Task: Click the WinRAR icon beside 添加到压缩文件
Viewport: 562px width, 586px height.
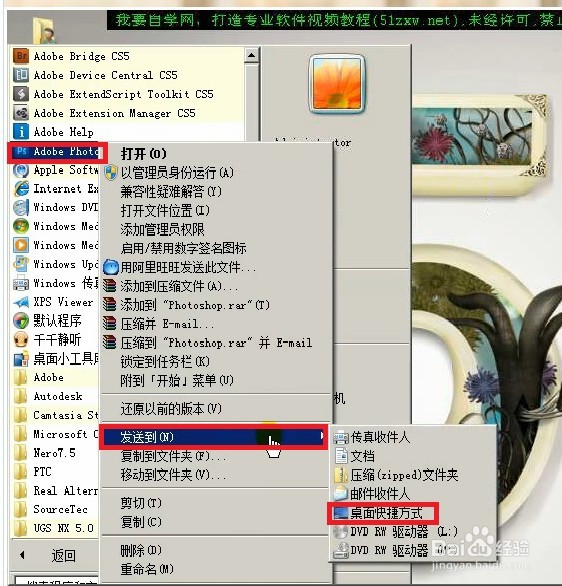Action: pyautogui.click(x=109, y=286)
